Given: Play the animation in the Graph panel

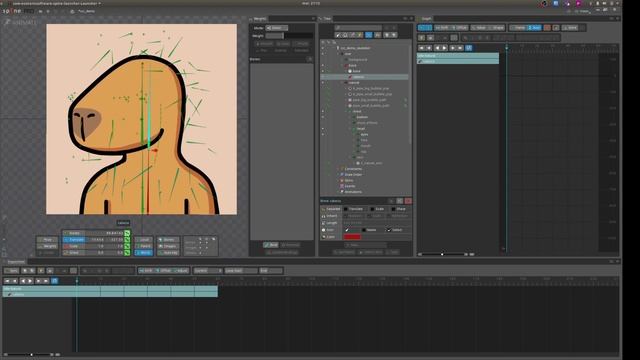Looking at the screenshot, I should point(445,48).
